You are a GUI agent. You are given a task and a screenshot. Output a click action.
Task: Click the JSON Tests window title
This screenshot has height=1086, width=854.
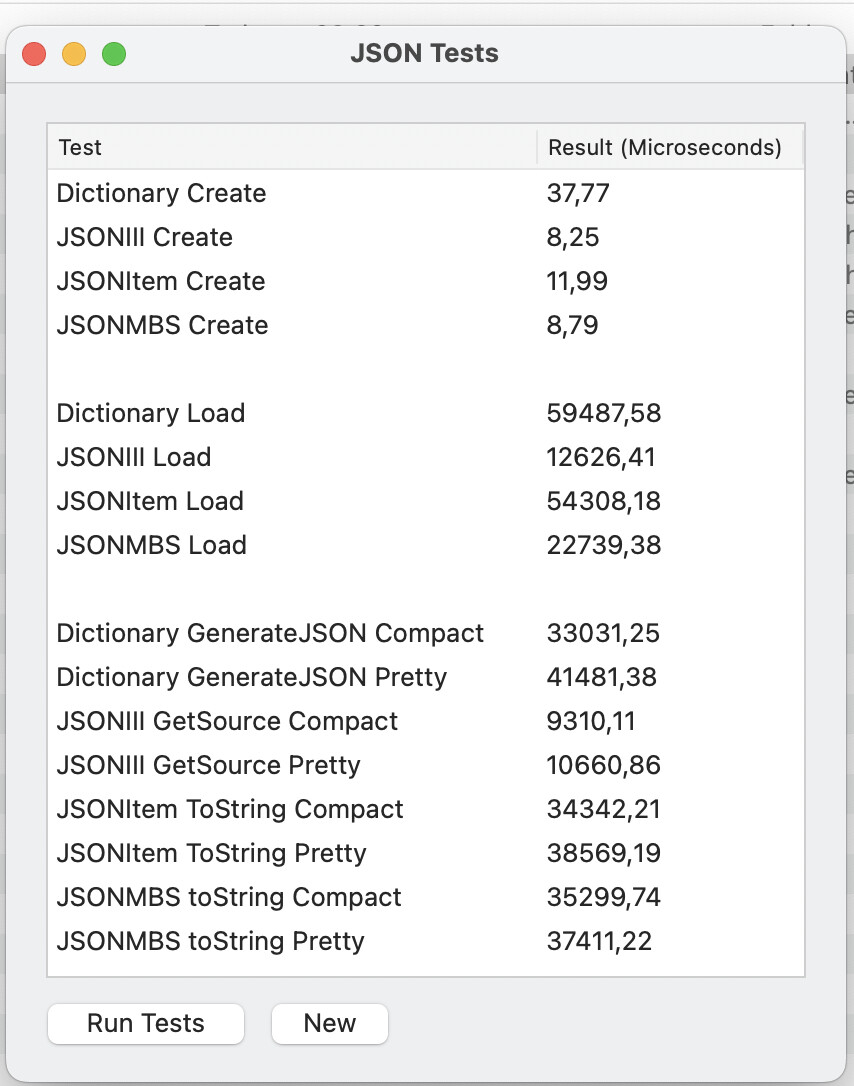(x=425, y=53)
